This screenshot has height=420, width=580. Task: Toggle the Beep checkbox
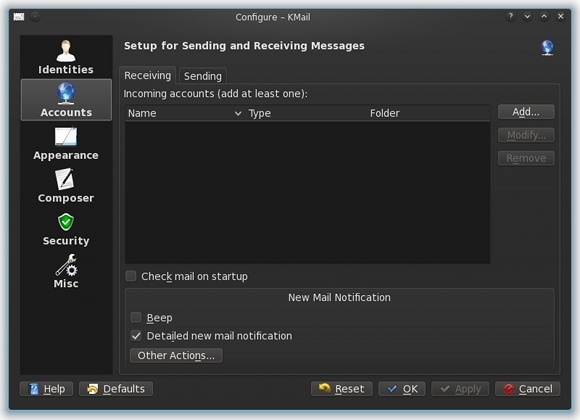click(136, 317)
